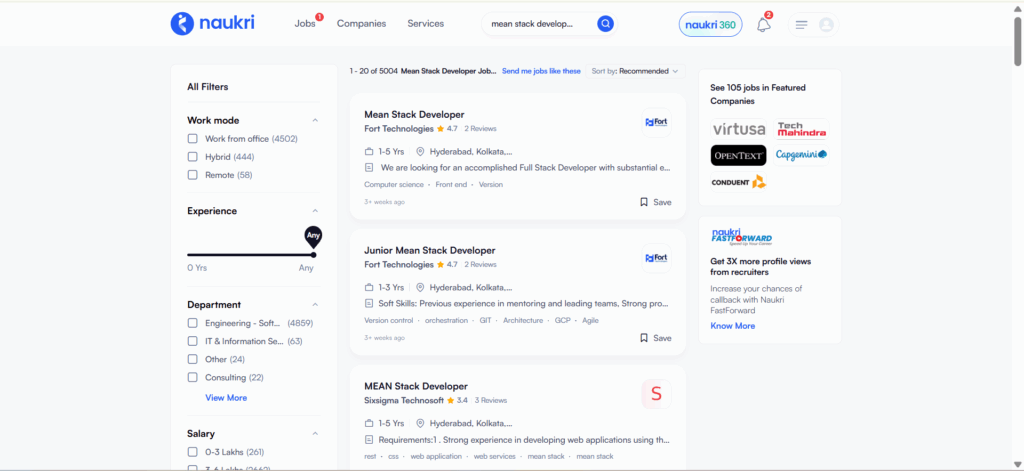Check the Hybrid work mode filter

point(193,157)
